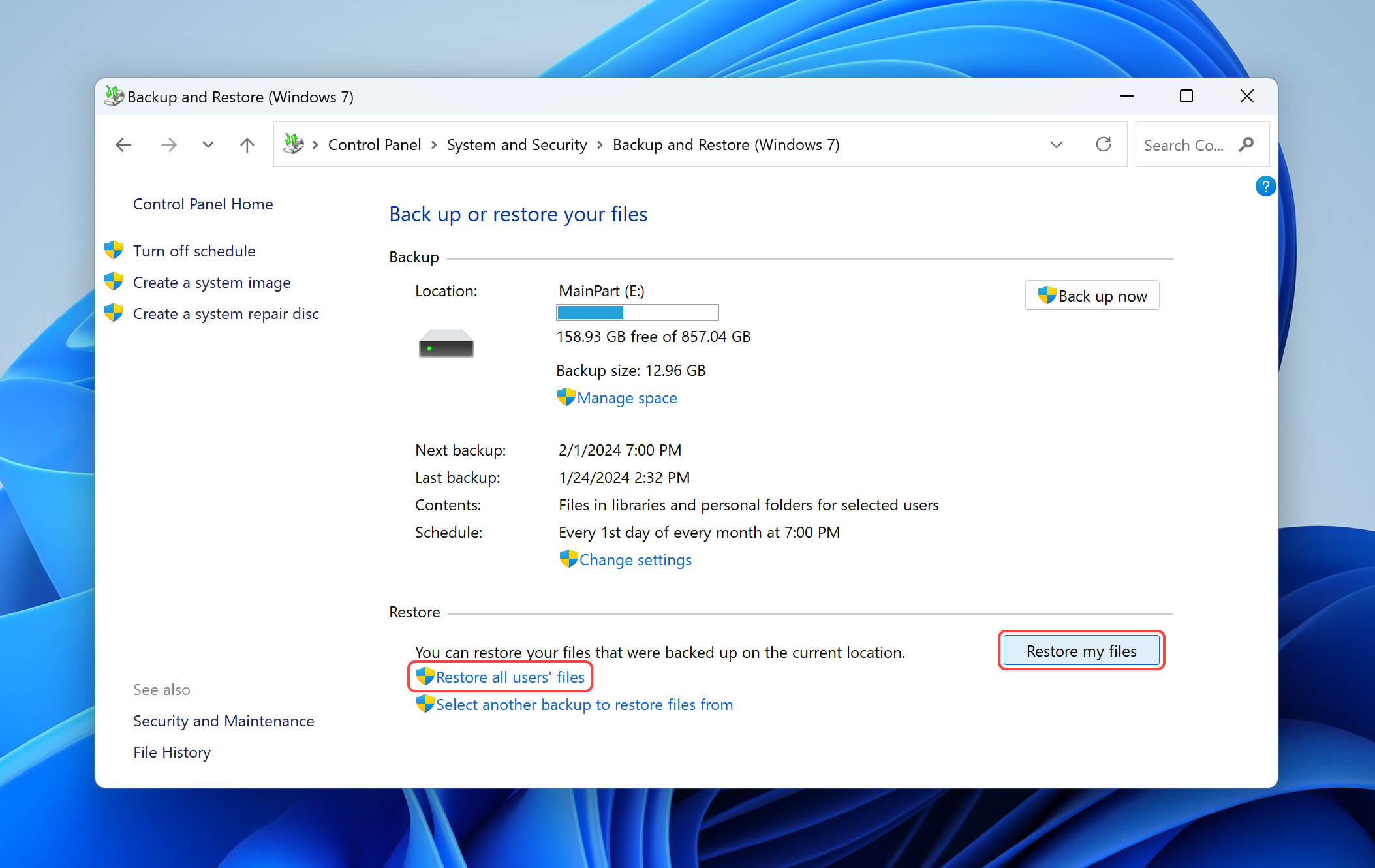Click the Restore my files button

tap(1081, 651)
